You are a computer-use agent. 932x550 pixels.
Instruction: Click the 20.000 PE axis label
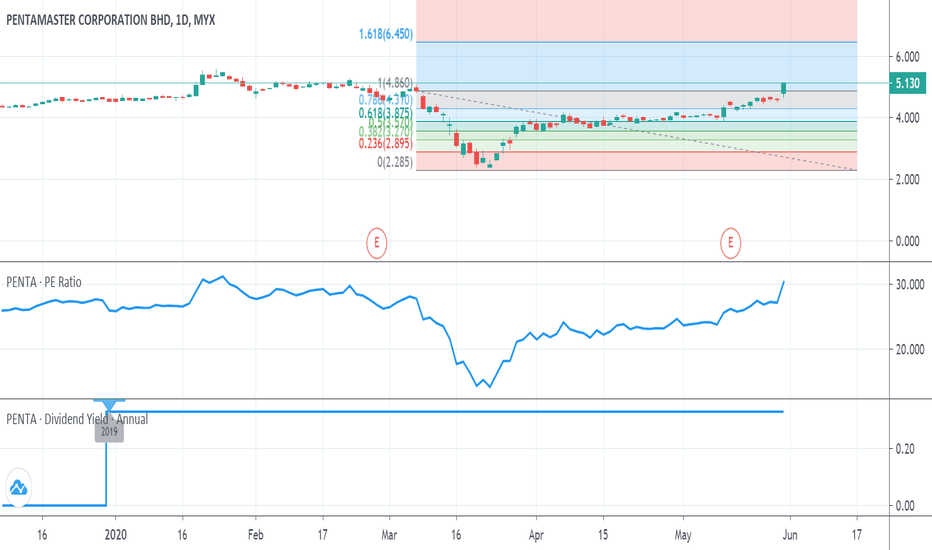(x=910, y=350)
